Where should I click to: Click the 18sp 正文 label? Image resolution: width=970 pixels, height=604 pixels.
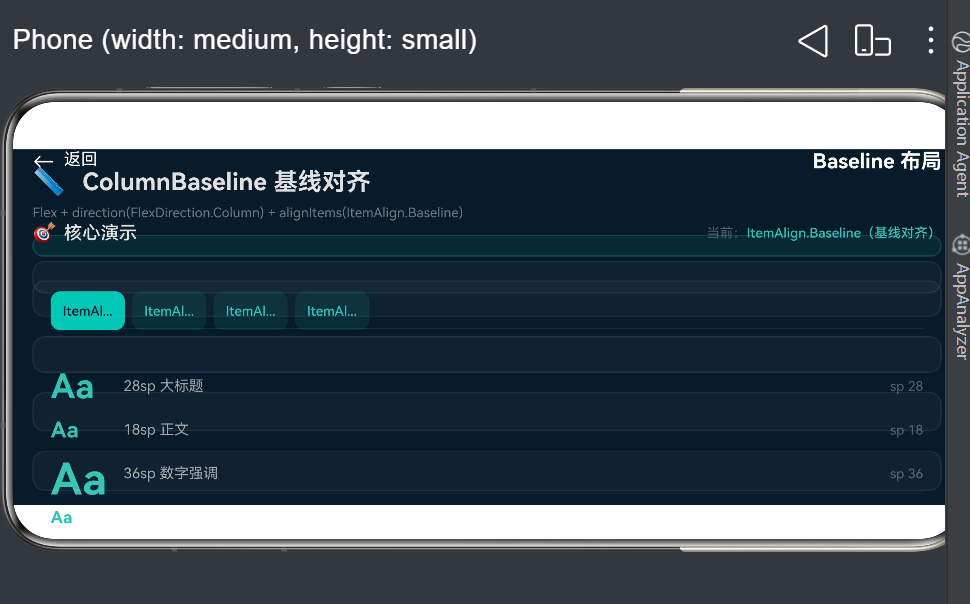point(156,429)
